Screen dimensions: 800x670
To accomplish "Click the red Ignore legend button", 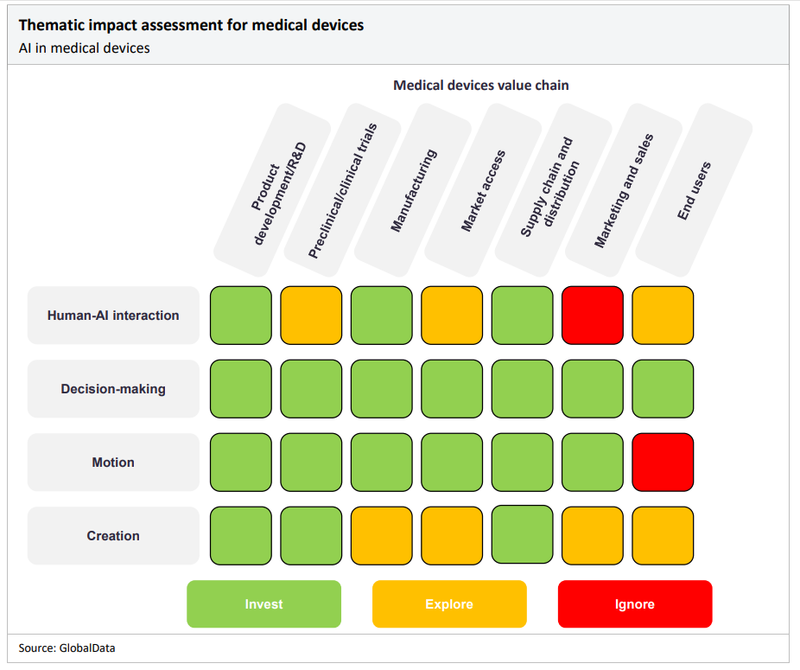I will 635,604.
